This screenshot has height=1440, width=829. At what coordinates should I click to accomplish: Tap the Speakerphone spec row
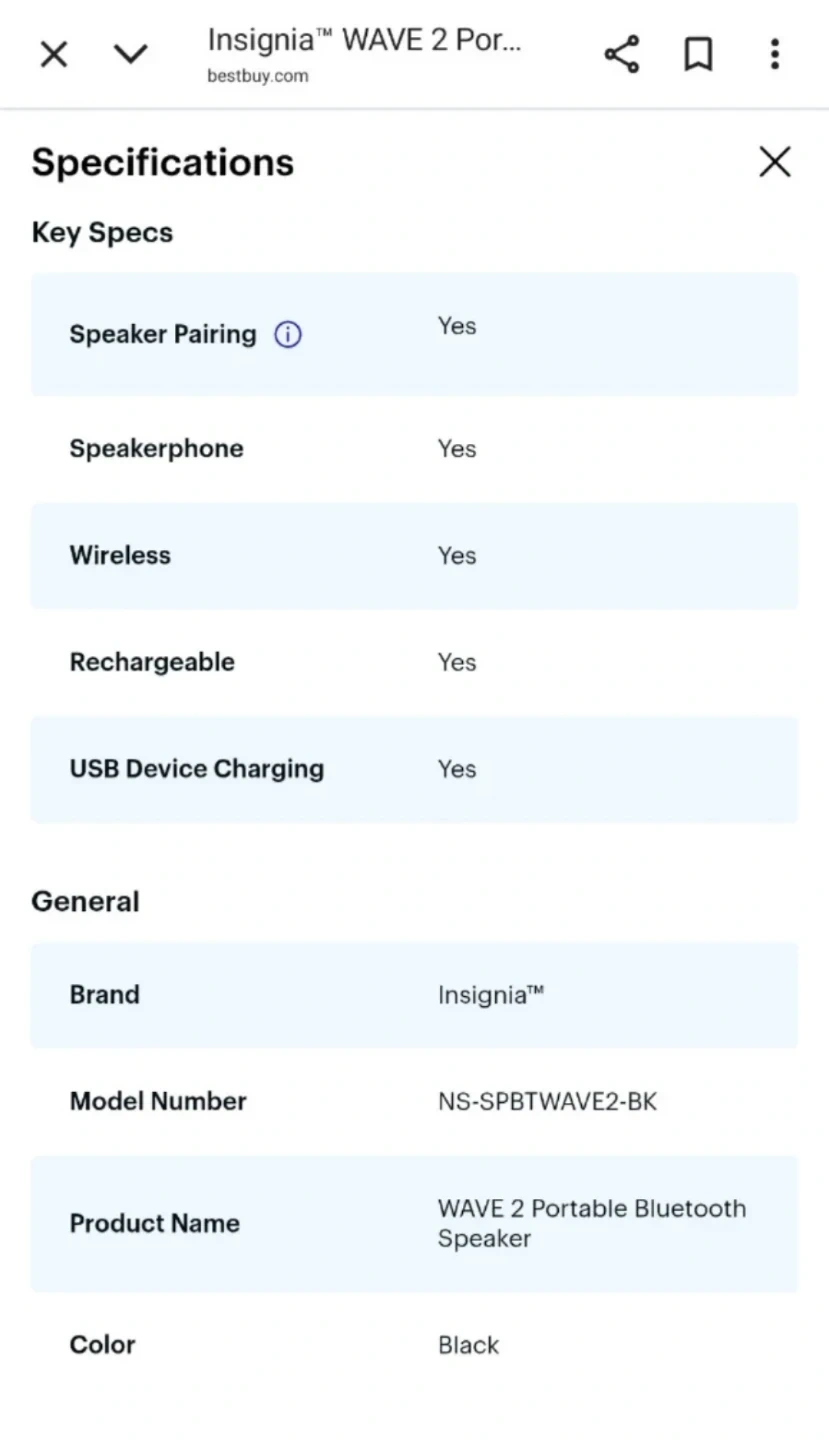414,449
